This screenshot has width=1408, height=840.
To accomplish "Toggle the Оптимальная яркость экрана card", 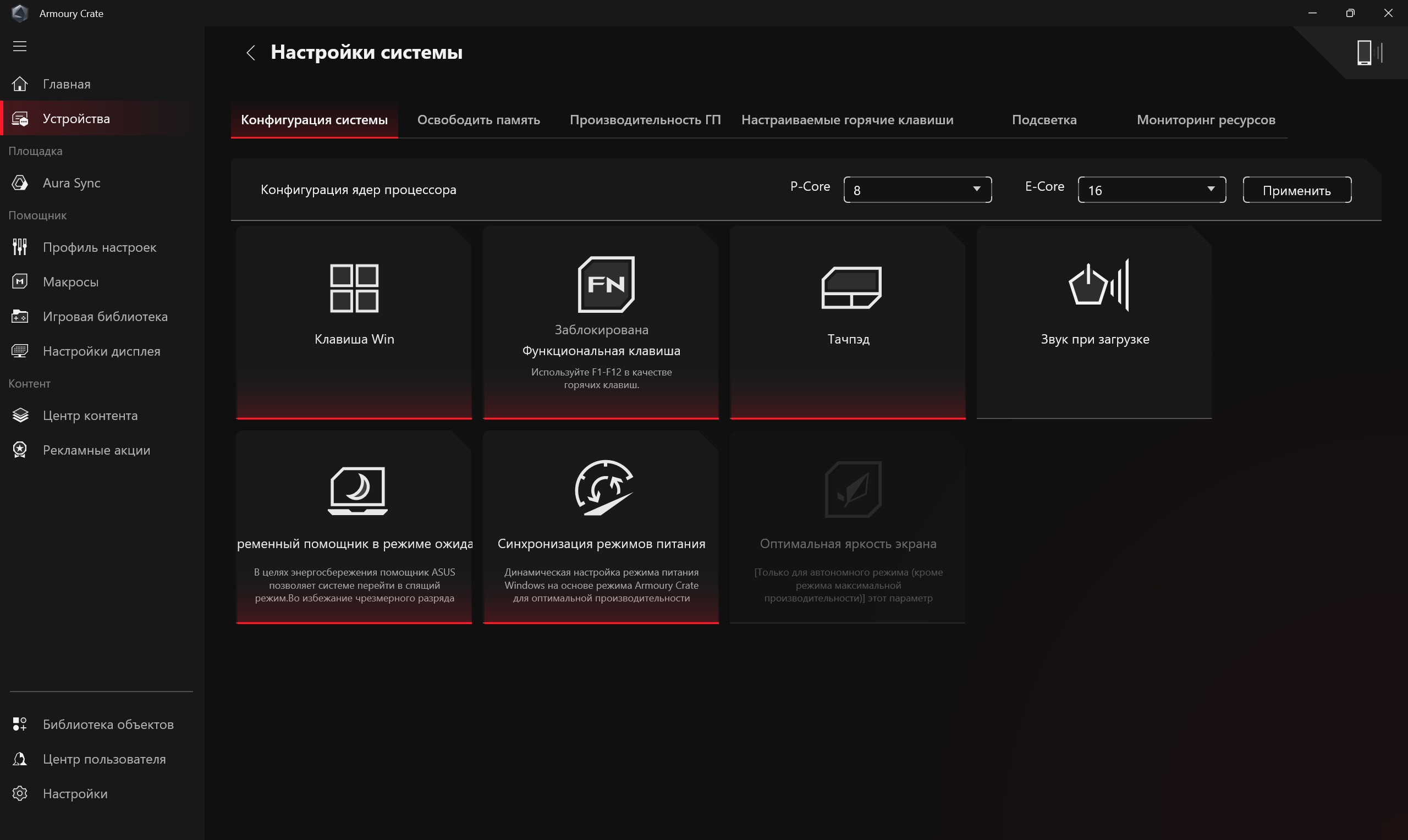I will (848, 527).
